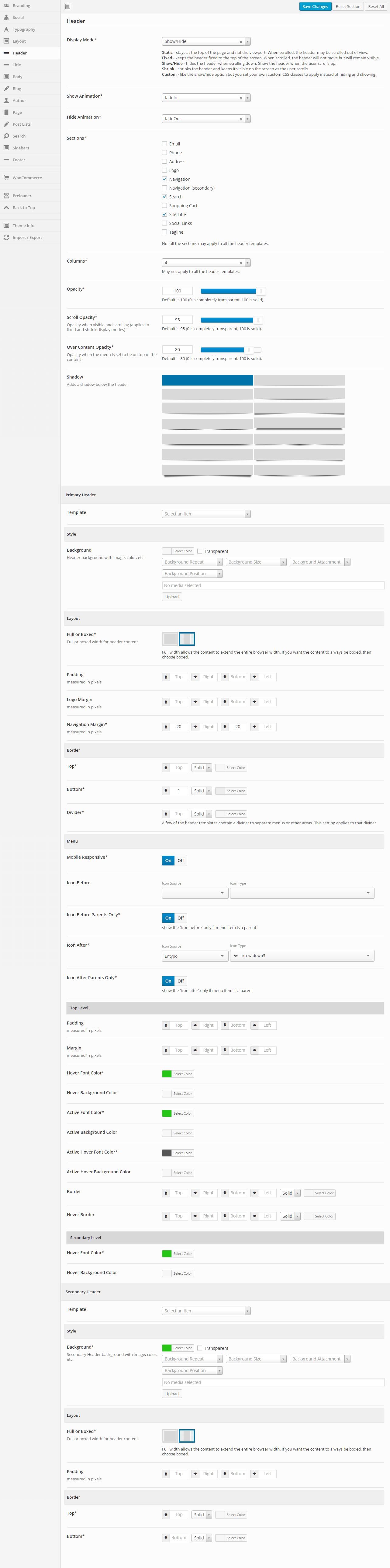Click the Opacity value field showing 100

pos(177,291)
